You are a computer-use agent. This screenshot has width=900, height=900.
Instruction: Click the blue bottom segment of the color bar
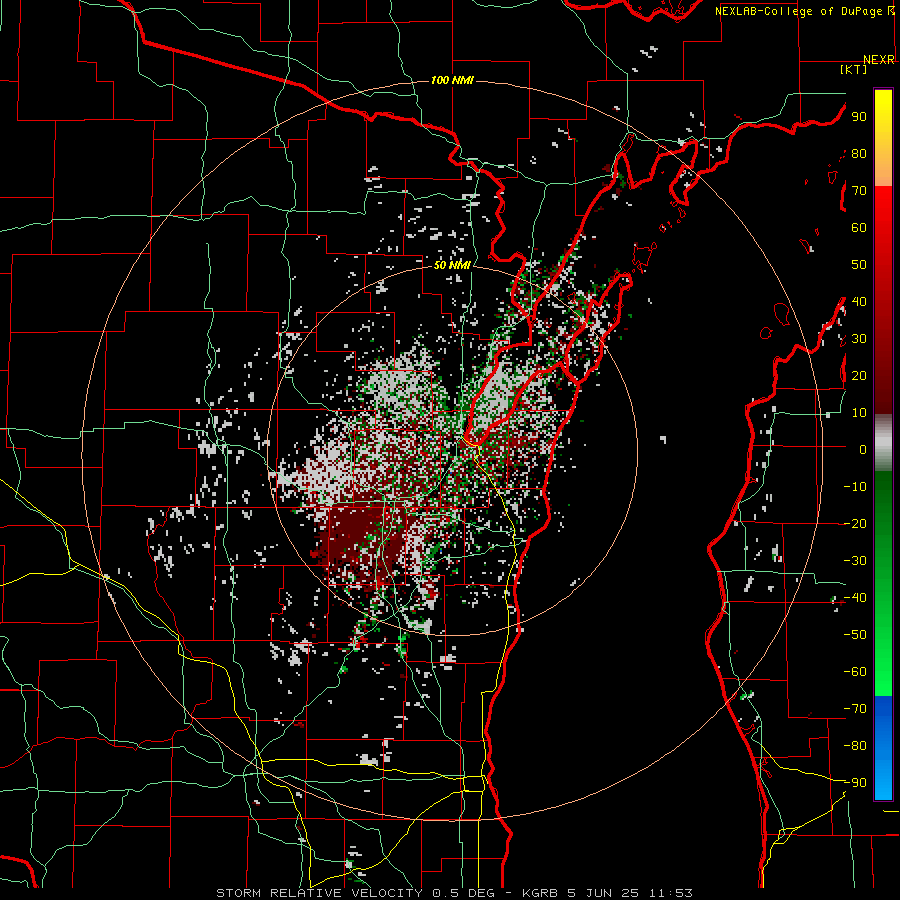tap(883, 747)
